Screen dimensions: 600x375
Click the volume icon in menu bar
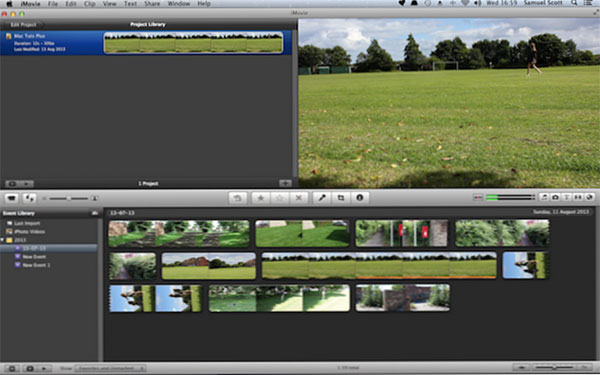[x=478, y=3]
